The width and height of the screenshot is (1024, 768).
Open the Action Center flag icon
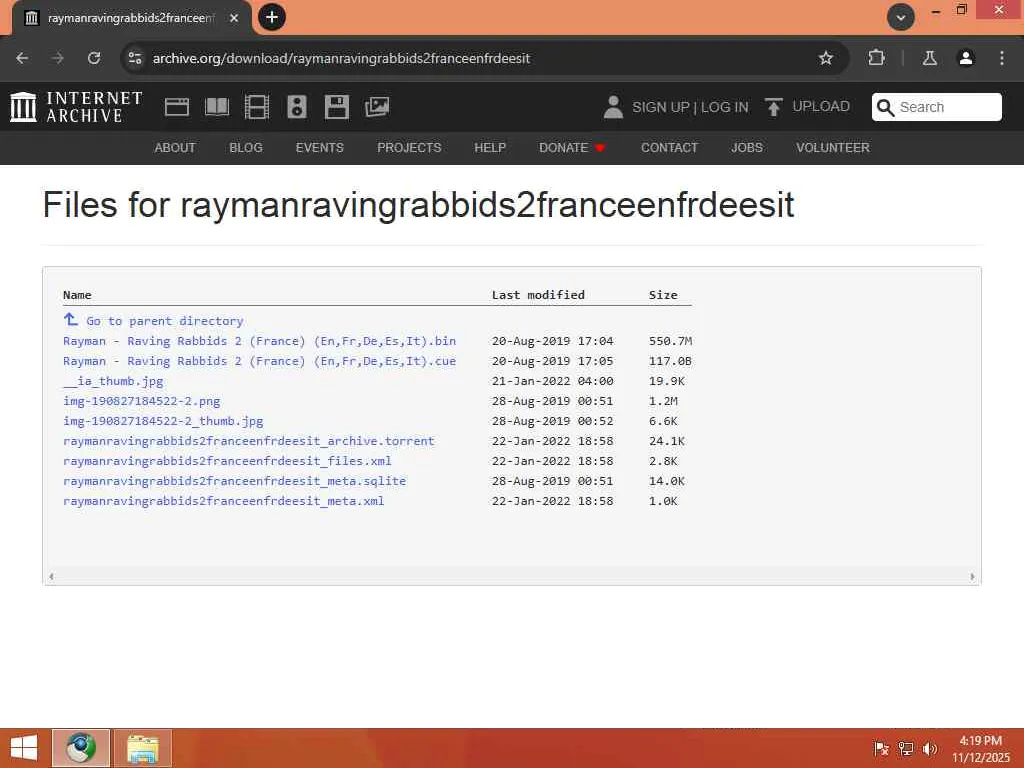coord(881,749)
